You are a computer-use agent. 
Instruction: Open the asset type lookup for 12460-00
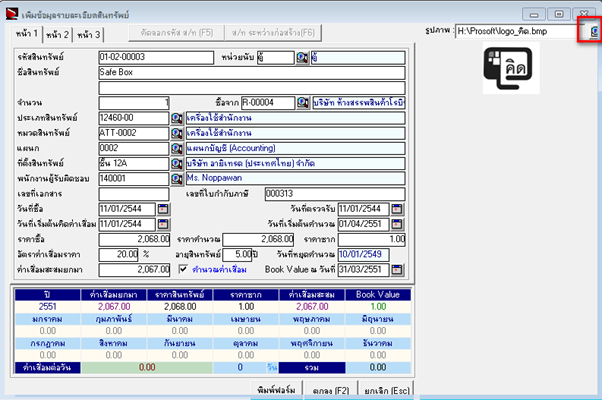pyautogui.click(x=177, y=118)
